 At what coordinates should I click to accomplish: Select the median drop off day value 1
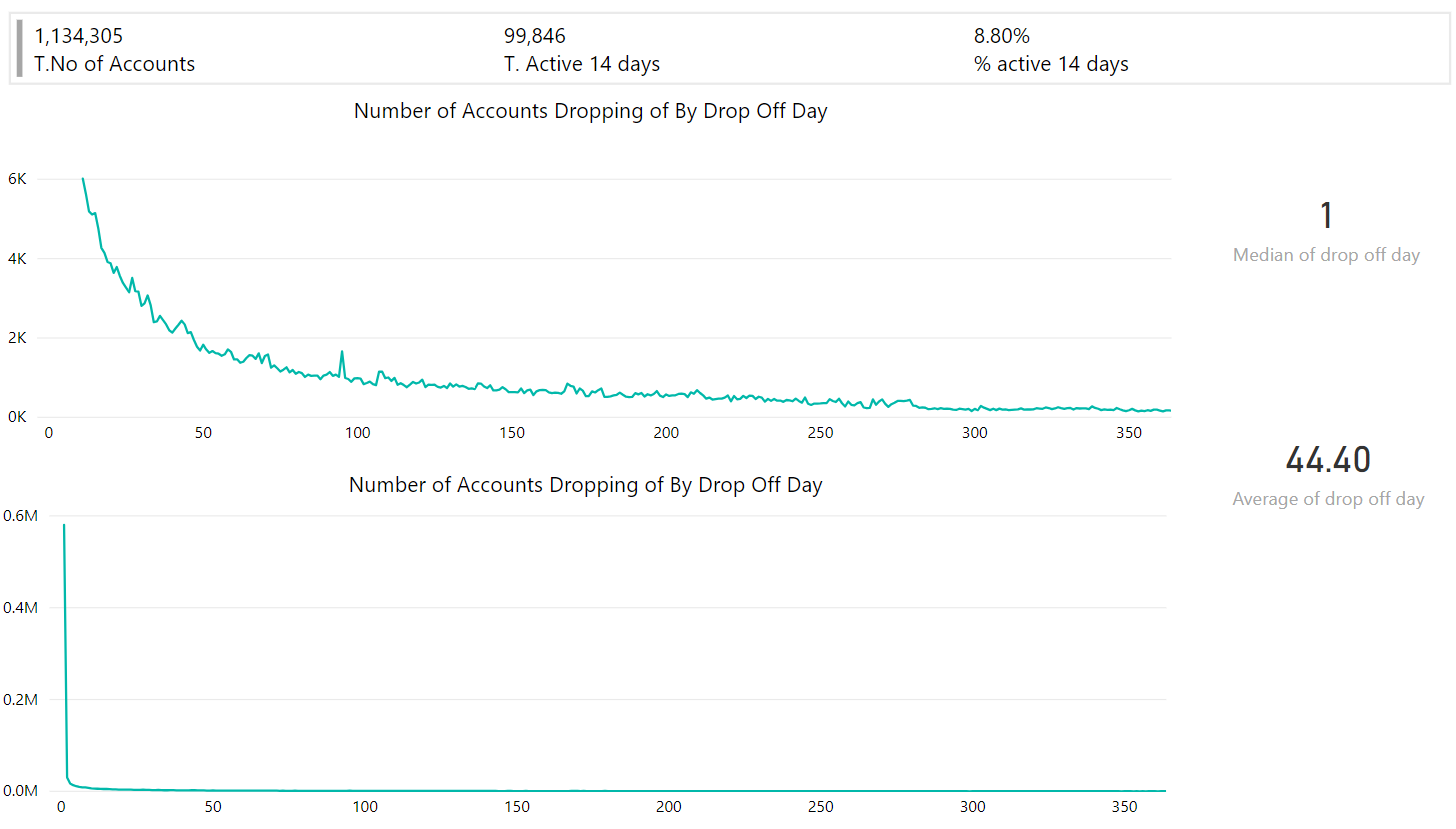(1326, 216)
